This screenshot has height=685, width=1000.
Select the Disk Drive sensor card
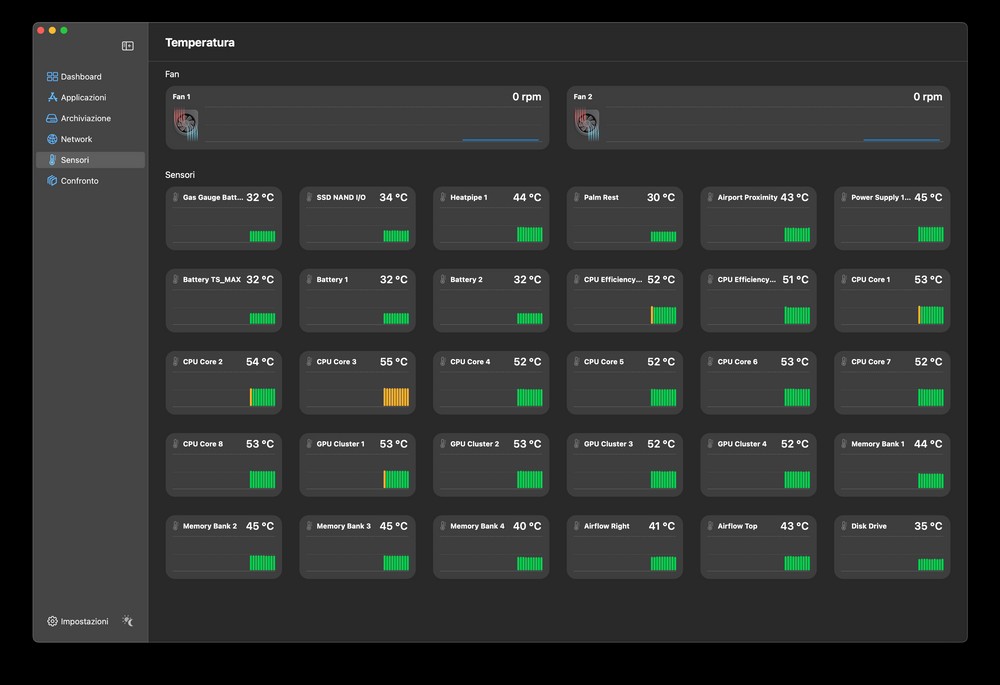(x=892, y=546)
